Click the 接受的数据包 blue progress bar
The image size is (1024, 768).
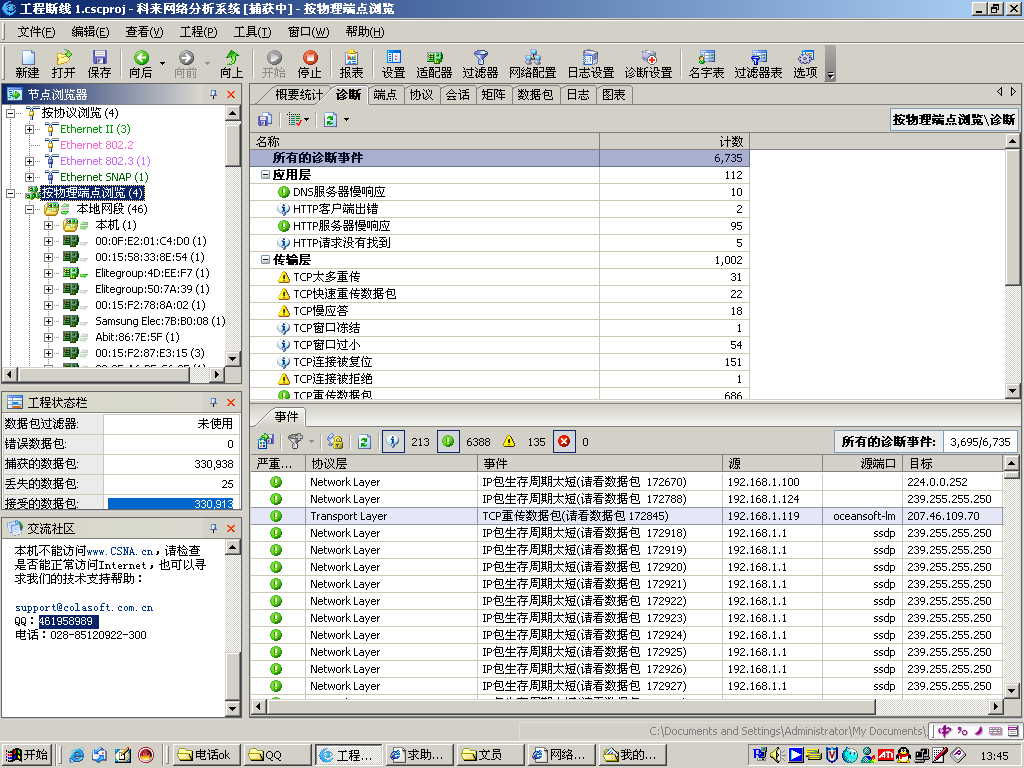[170, 503]
